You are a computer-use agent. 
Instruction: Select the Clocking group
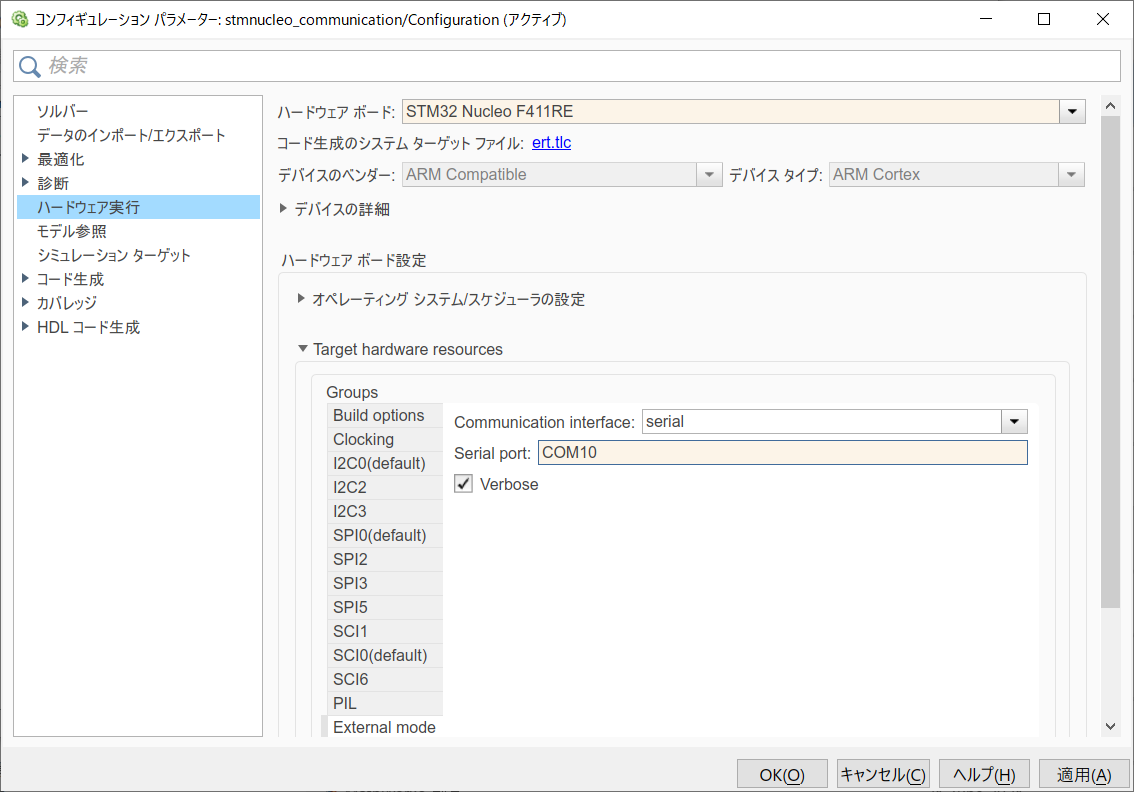click(x=385, y=439)
